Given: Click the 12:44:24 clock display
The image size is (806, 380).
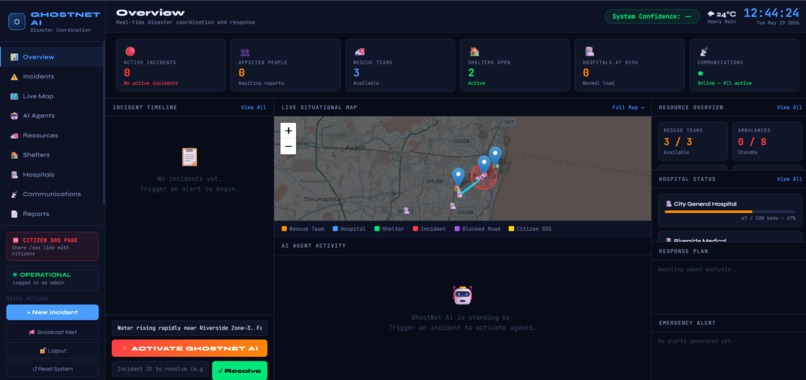Looking at the screenshot, I should tap(772, 13).
